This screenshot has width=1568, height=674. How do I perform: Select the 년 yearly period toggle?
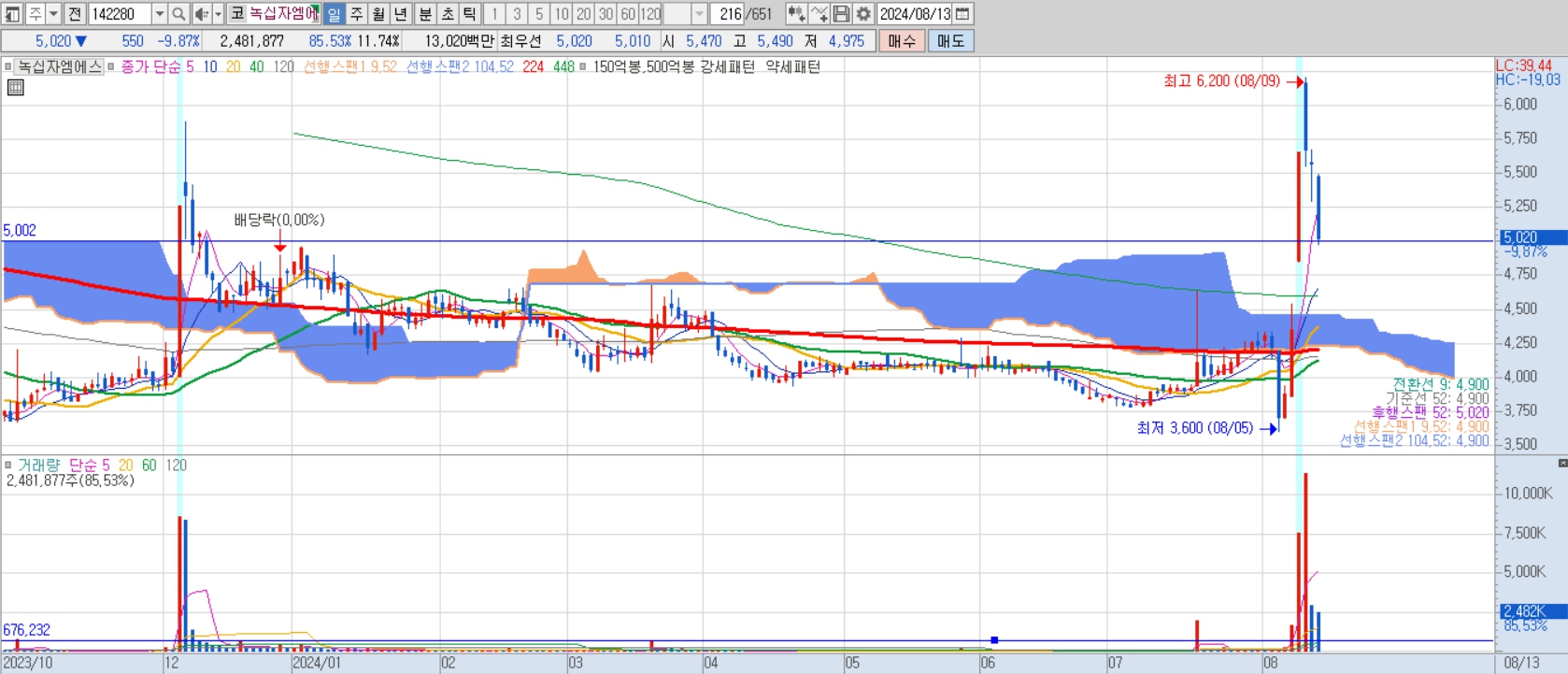pos(401,14)
